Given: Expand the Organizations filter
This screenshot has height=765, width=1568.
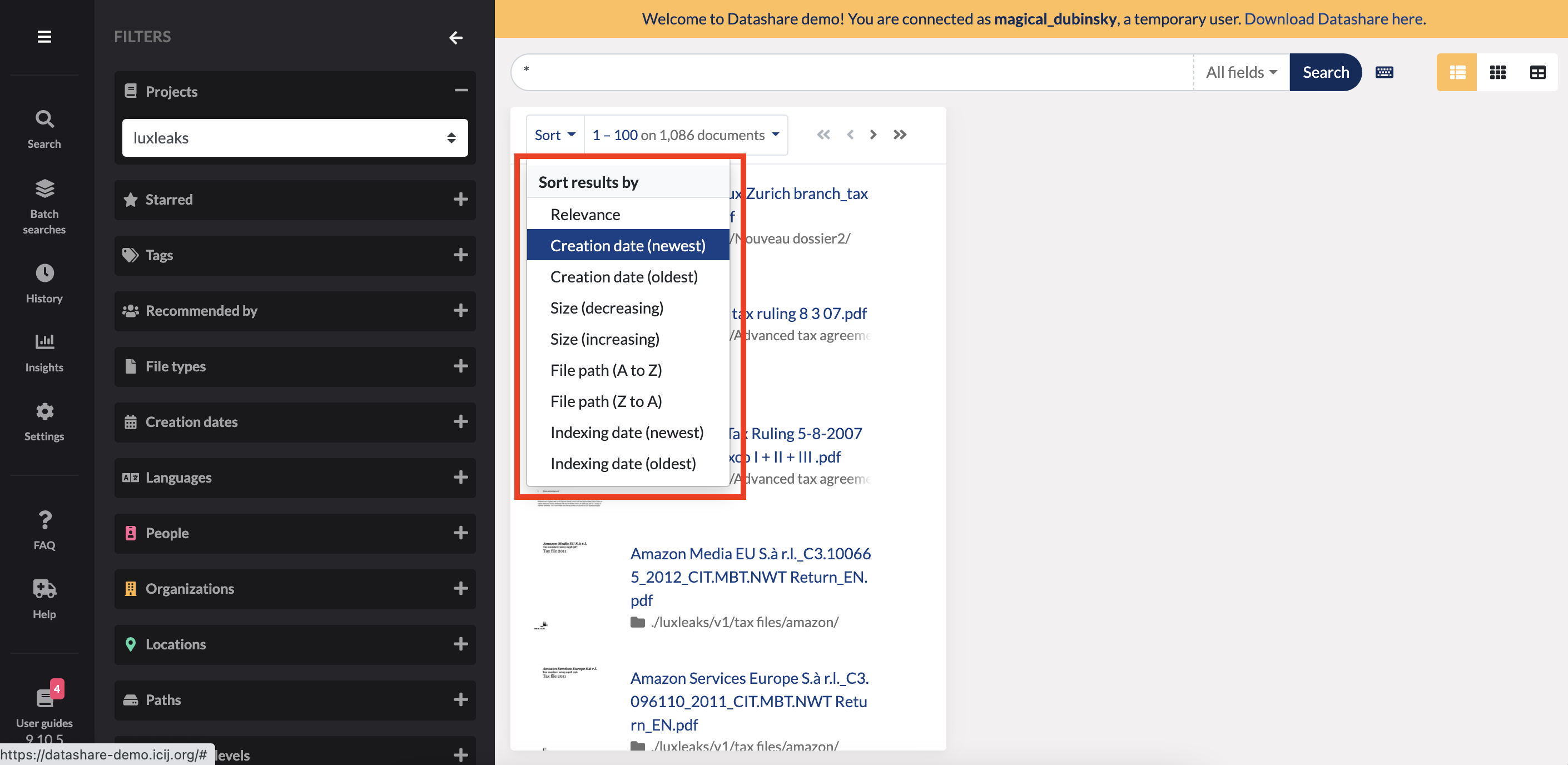Looking at the screenshot, I should pos(461,588).
